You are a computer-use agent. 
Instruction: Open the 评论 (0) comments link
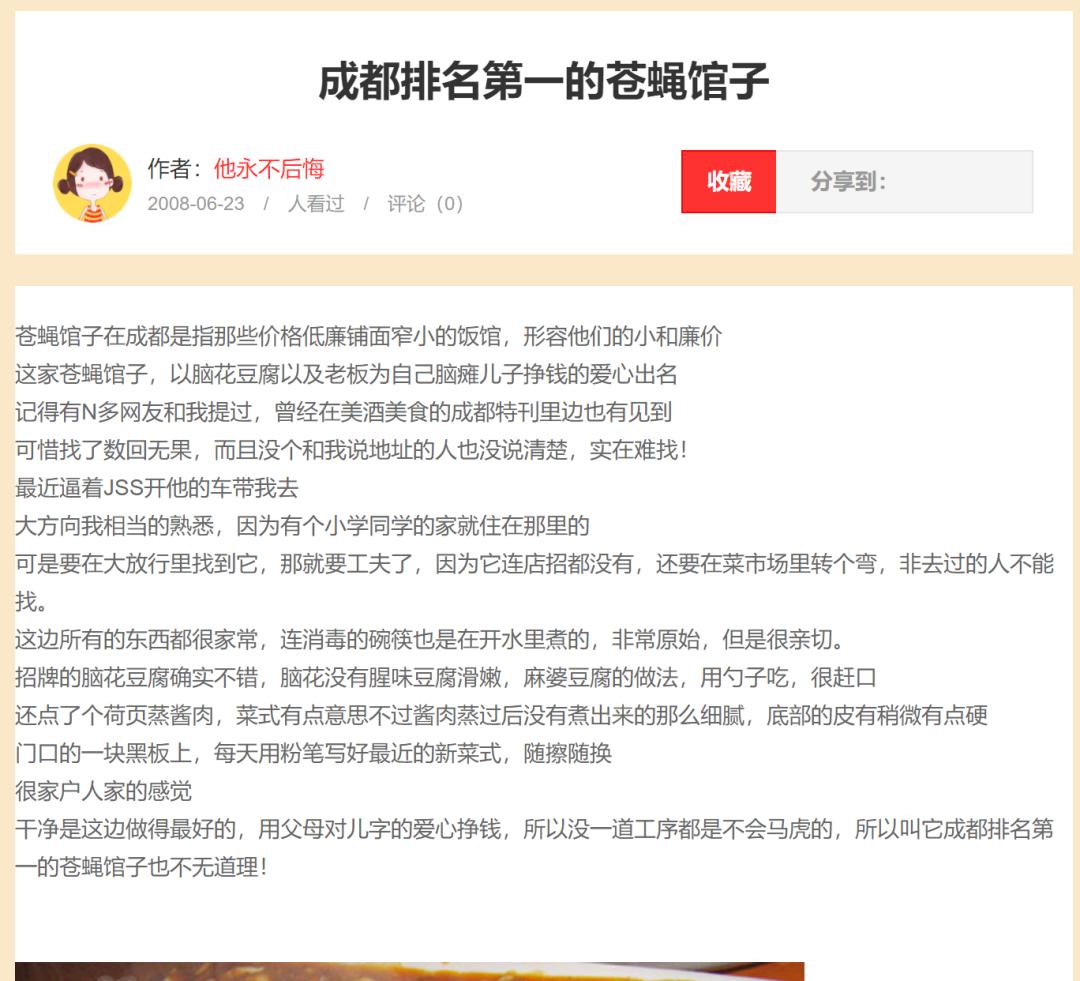tap(425, 204)
